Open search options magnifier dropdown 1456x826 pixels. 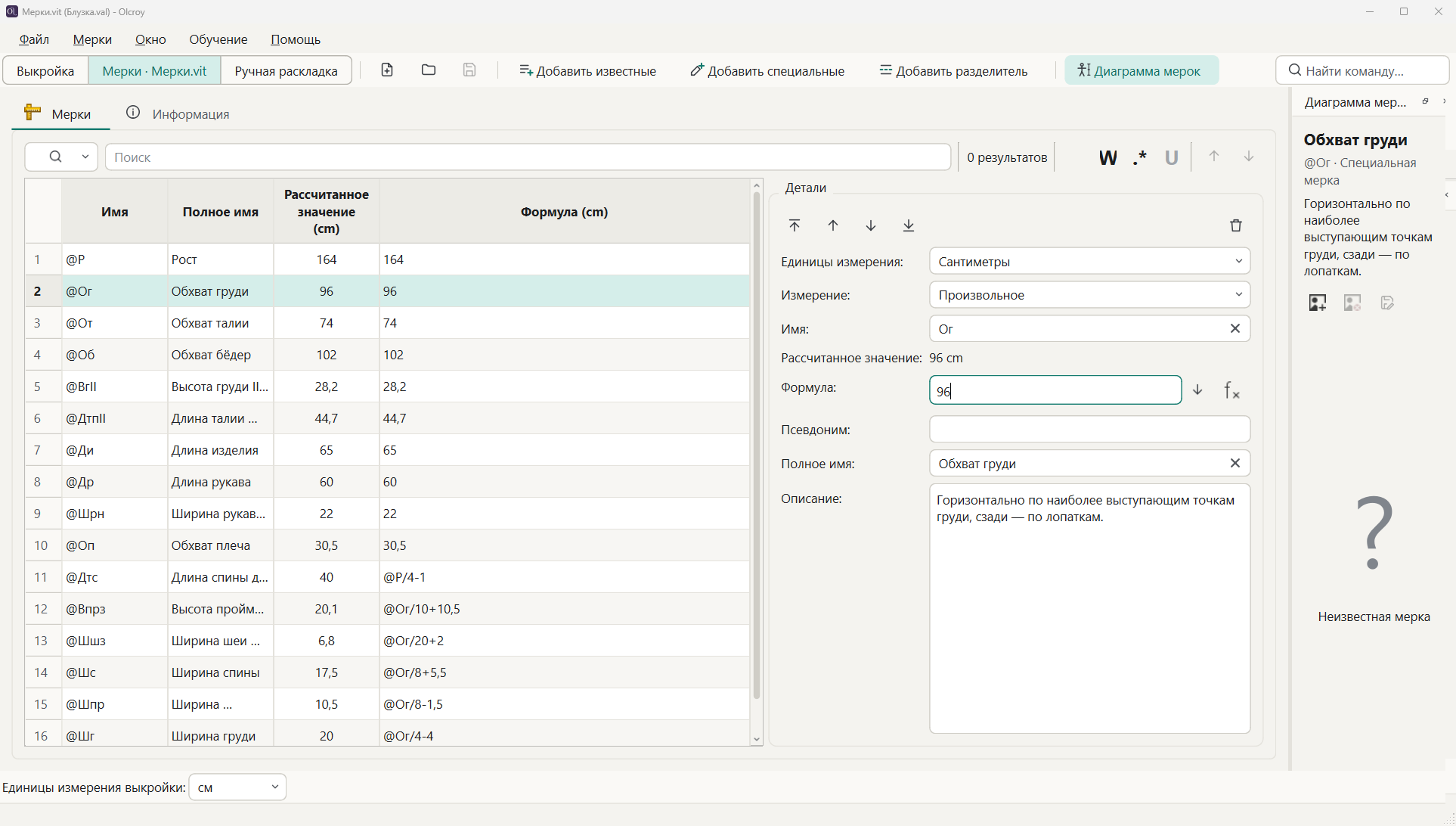tap(61, 157)
